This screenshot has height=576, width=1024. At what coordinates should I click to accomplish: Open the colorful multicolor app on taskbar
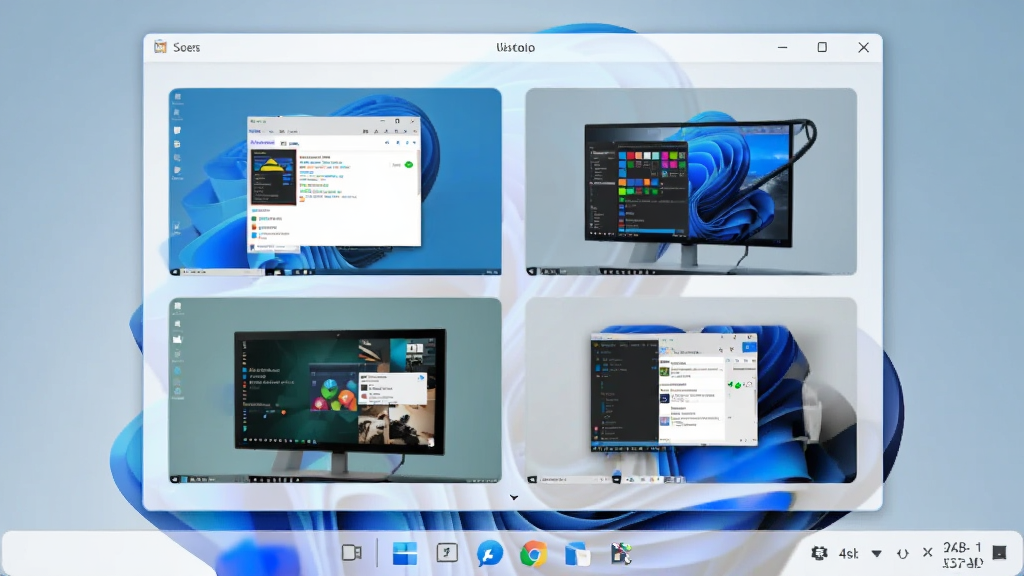[x=621, y=554]
